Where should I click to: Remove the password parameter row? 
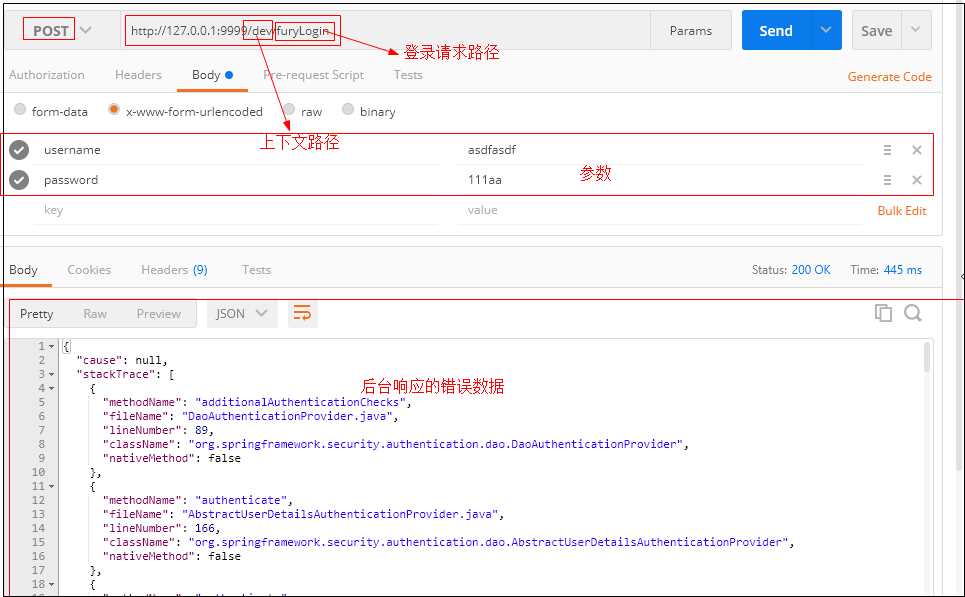point(916,180)
